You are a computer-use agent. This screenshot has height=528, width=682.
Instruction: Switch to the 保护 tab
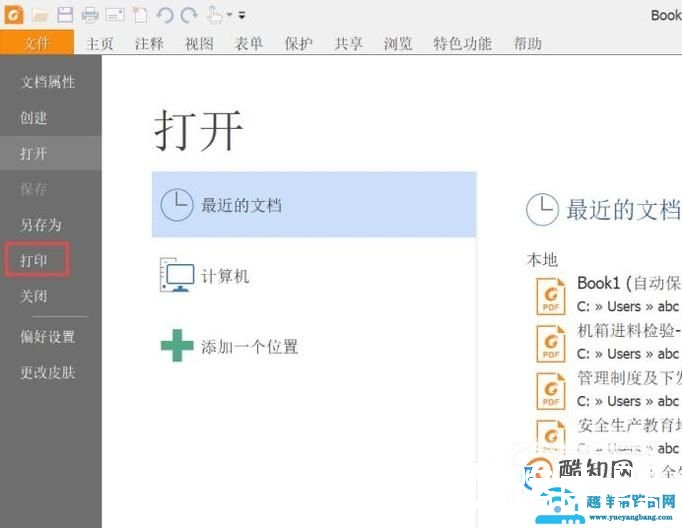298,43
